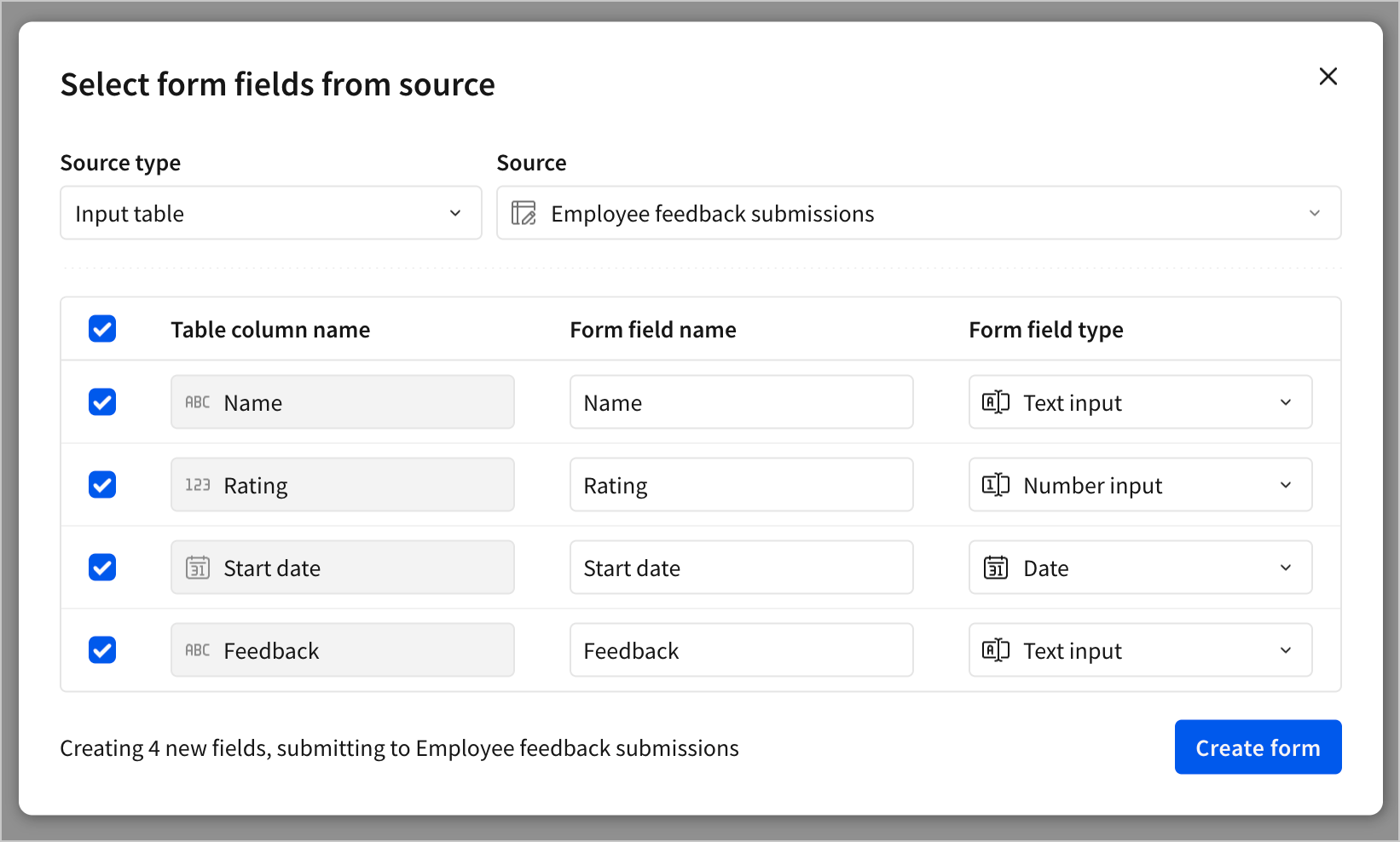
Task: Click the 123 icon beside Rating column
Action: [x=197, y=484]
